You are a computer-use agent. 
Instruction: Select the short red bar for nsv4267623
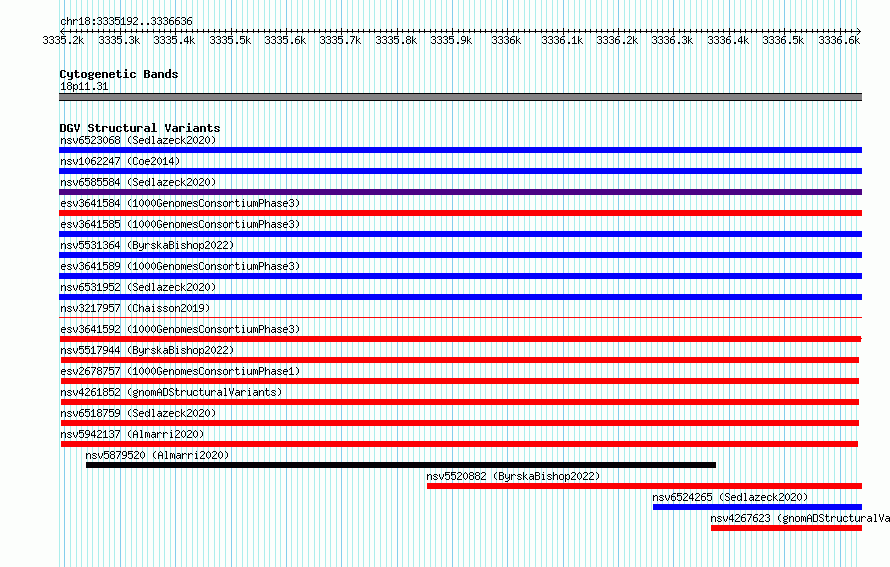[x=786, y=528]
